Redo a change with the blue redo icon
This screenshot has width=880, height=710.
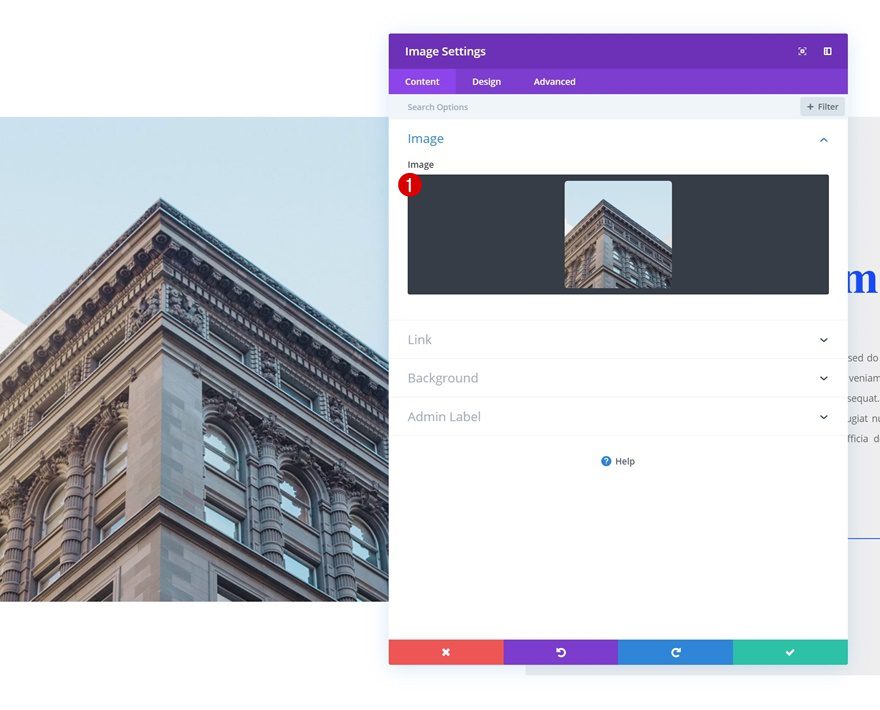[675, 651]
